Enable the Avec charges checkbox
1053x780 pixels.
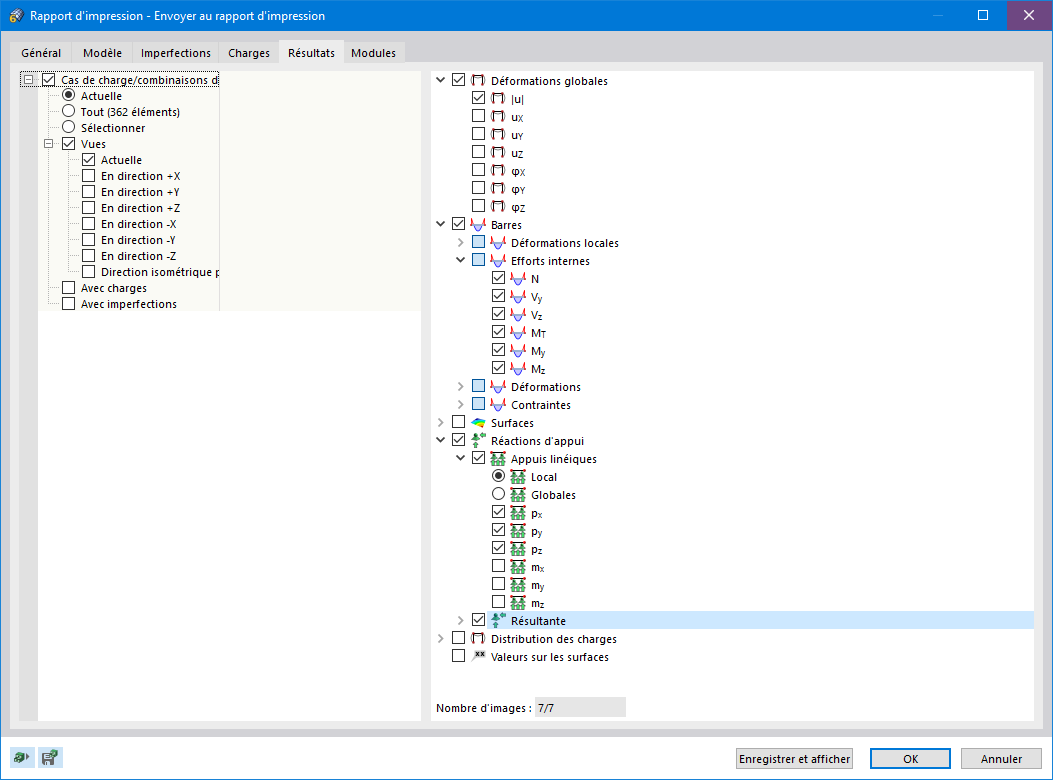pyautogui.click(x=68, y=288)
